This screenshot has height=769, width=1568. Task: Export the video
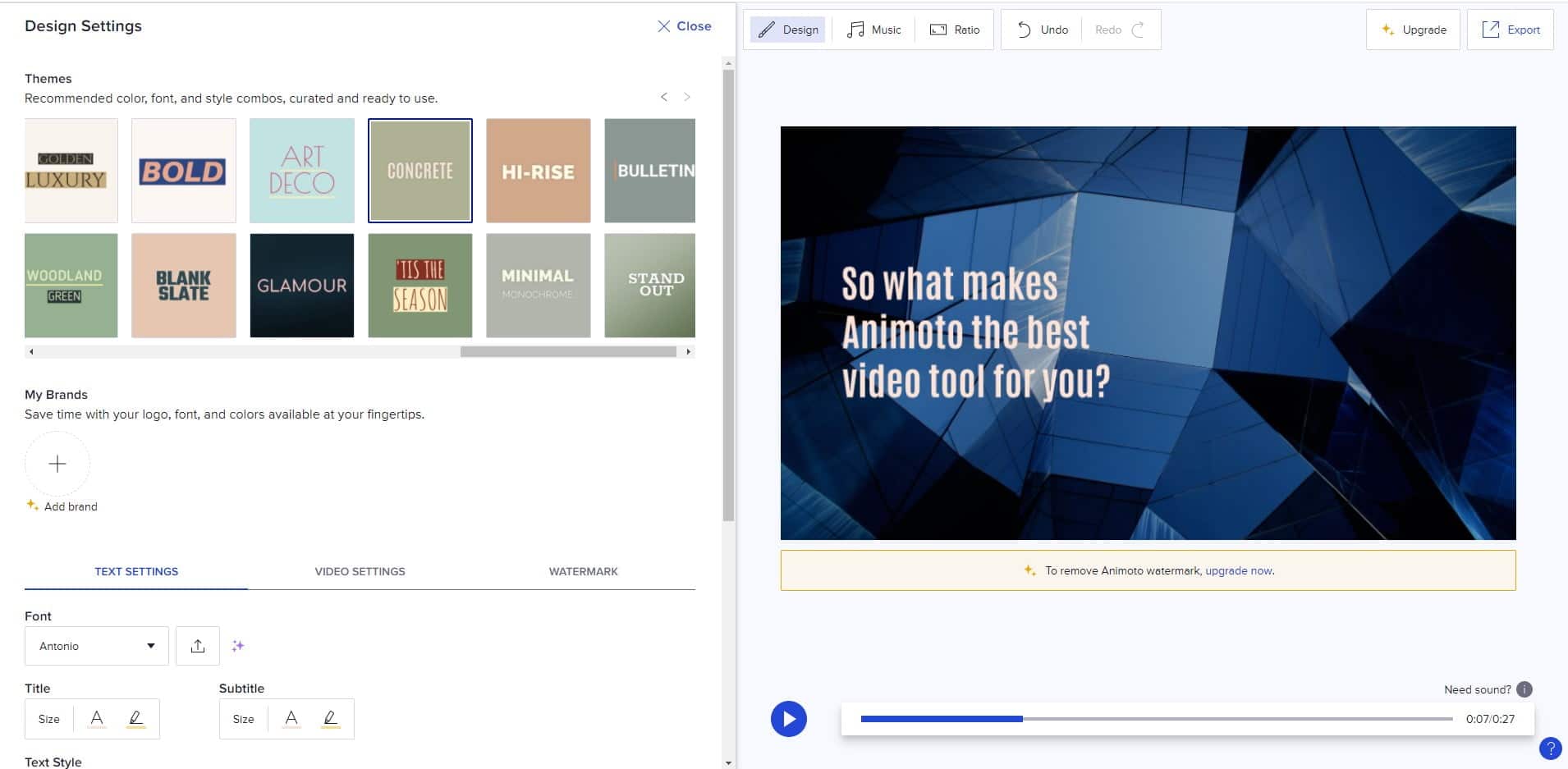tap(1511, 30)
